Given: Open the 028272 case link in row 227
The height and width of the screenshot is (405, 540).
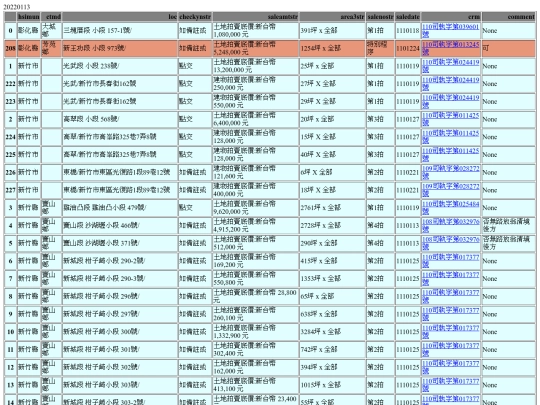Looking at the screenshot, I should tap(450, 190).
